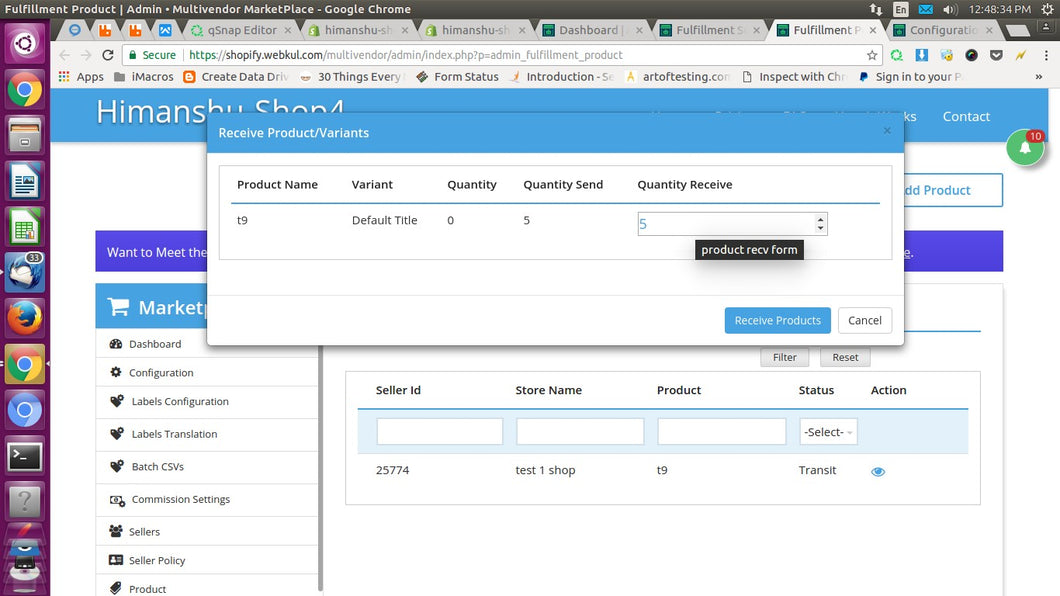Bookmark this page with the star icon

[x=872, y=55]
